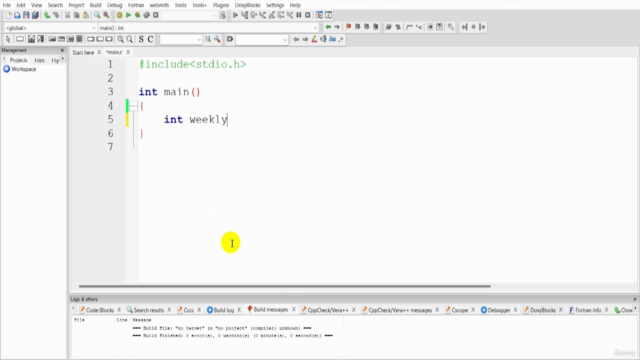Open the Edit menu

(21, 5)
